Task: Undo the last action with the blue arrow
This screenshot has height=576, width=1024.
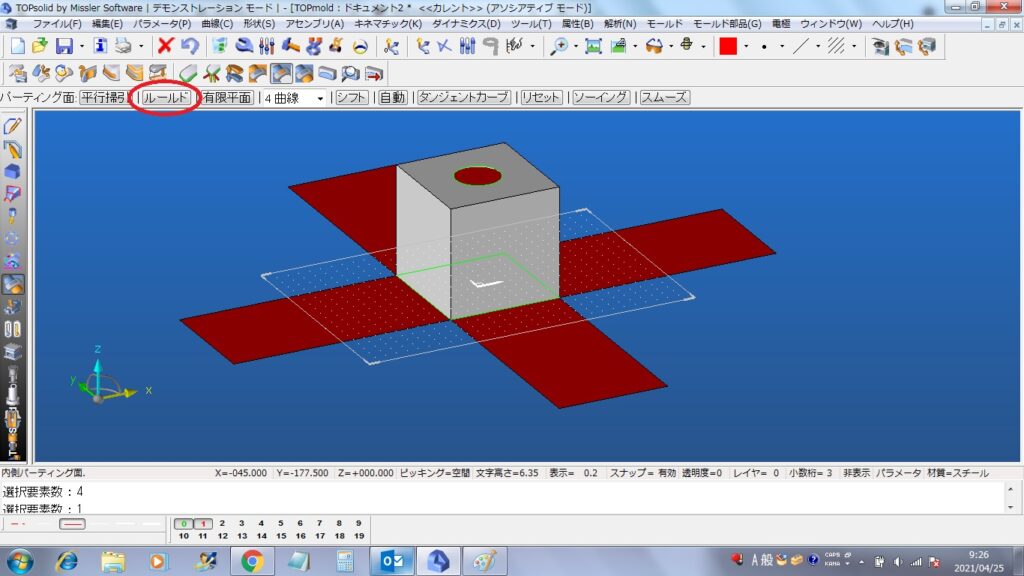Action: pos(189,46)
